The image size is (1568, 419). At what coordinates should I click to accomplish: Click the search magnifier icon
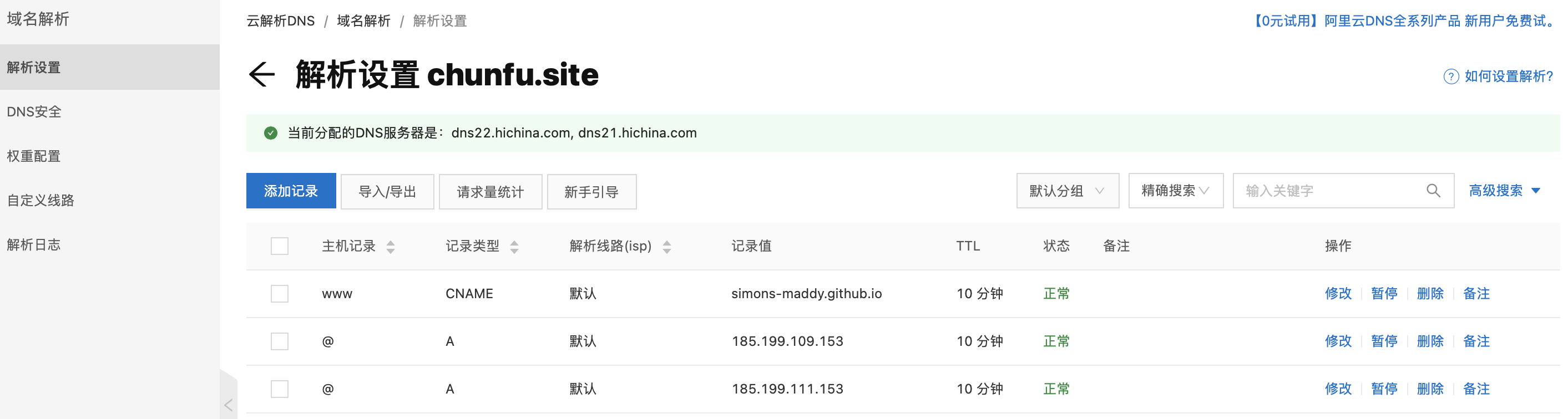[1433, 191]
